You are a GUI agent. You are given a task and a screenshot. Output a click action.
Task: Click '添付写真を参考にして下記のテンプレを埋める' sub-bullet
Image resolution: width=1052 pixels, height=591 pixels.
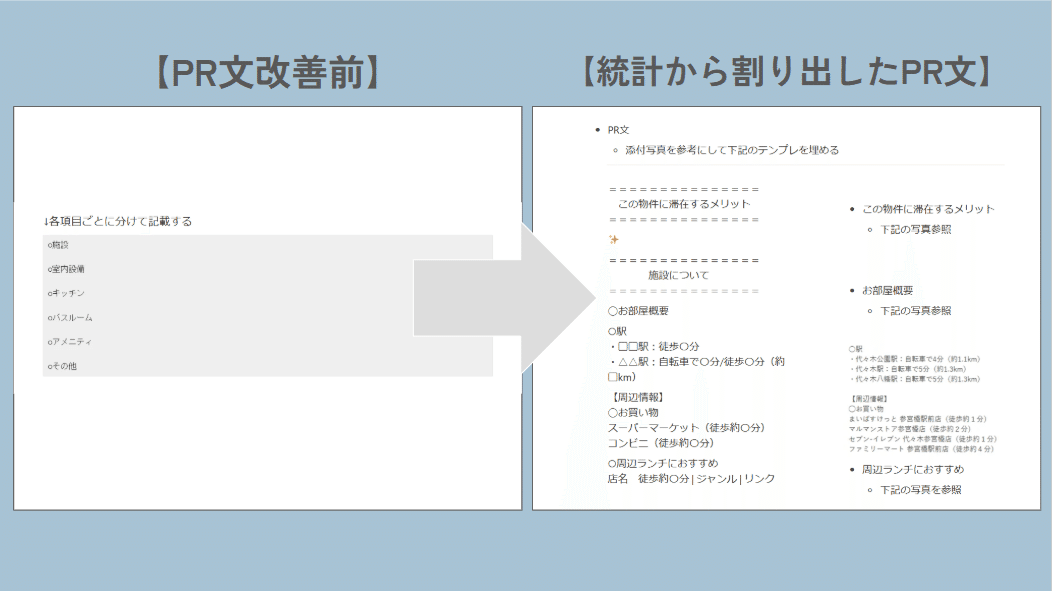[x=732, y=150]
